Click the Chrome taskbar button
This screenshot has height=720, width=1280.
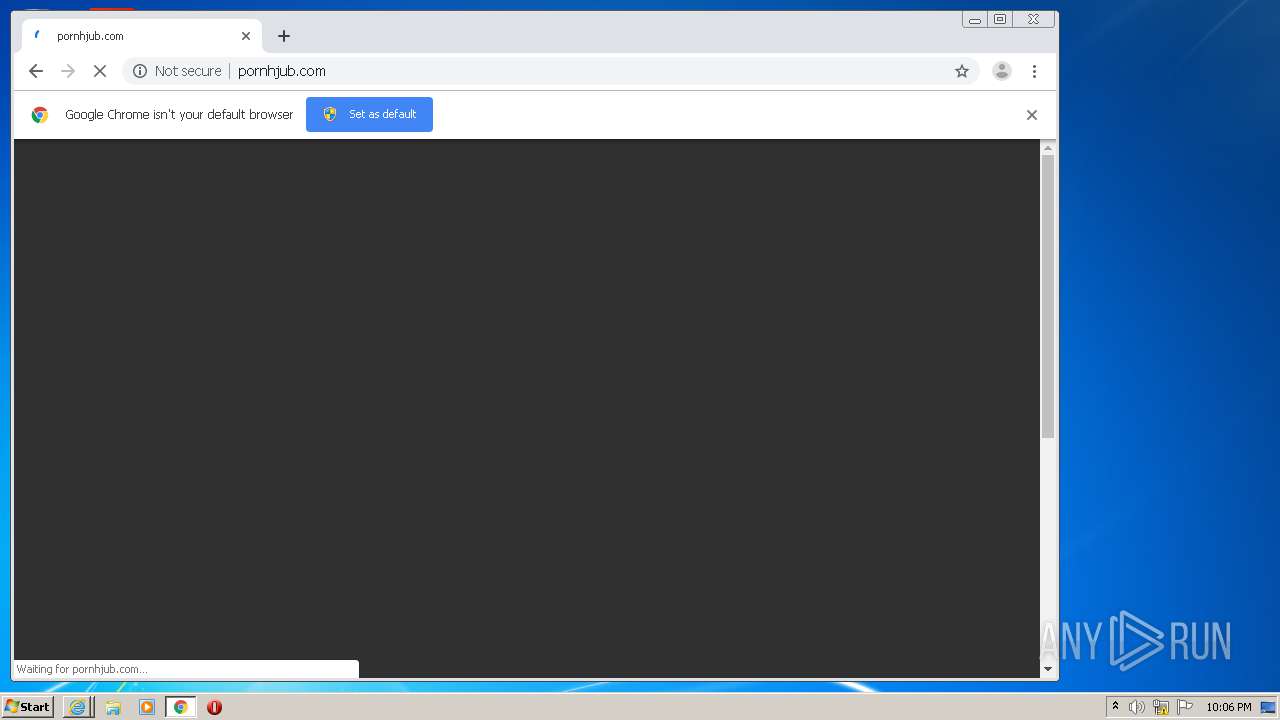pyautogui.click(x=181, y=707)
